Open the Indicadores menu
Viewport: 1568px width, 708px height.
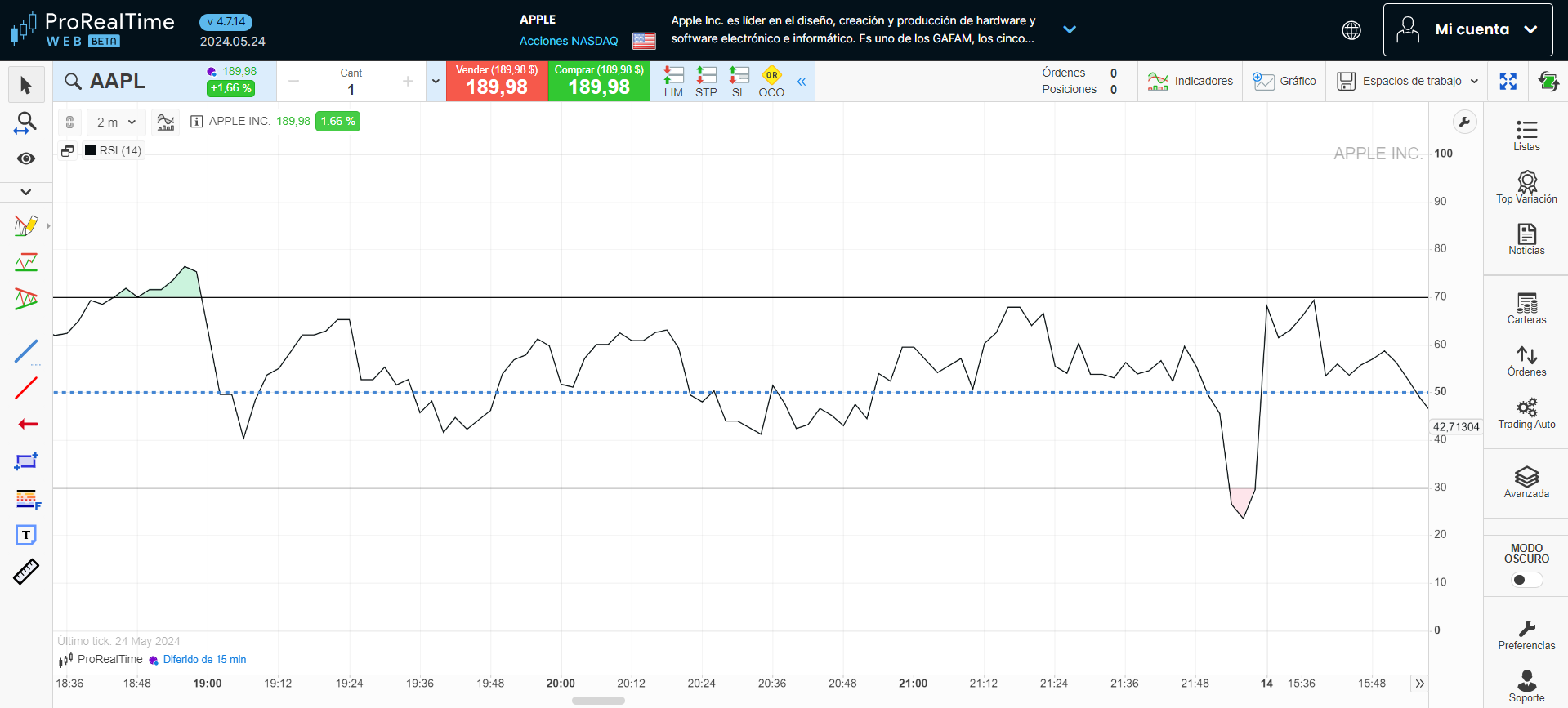(x=1190, y=82)
